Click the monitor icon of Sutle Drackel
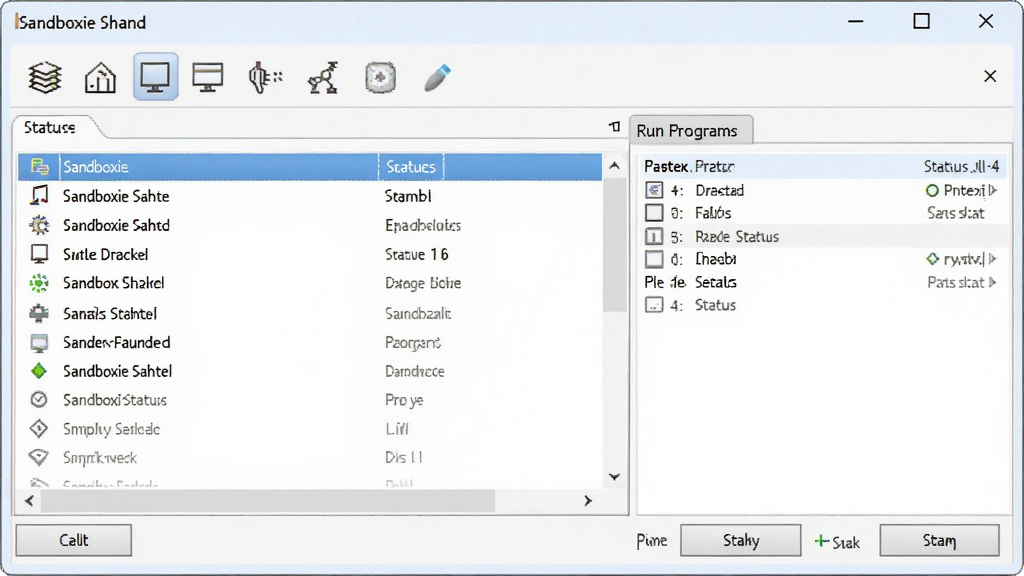The width and height of the screenshot is (1024, 576). [39, 254]
